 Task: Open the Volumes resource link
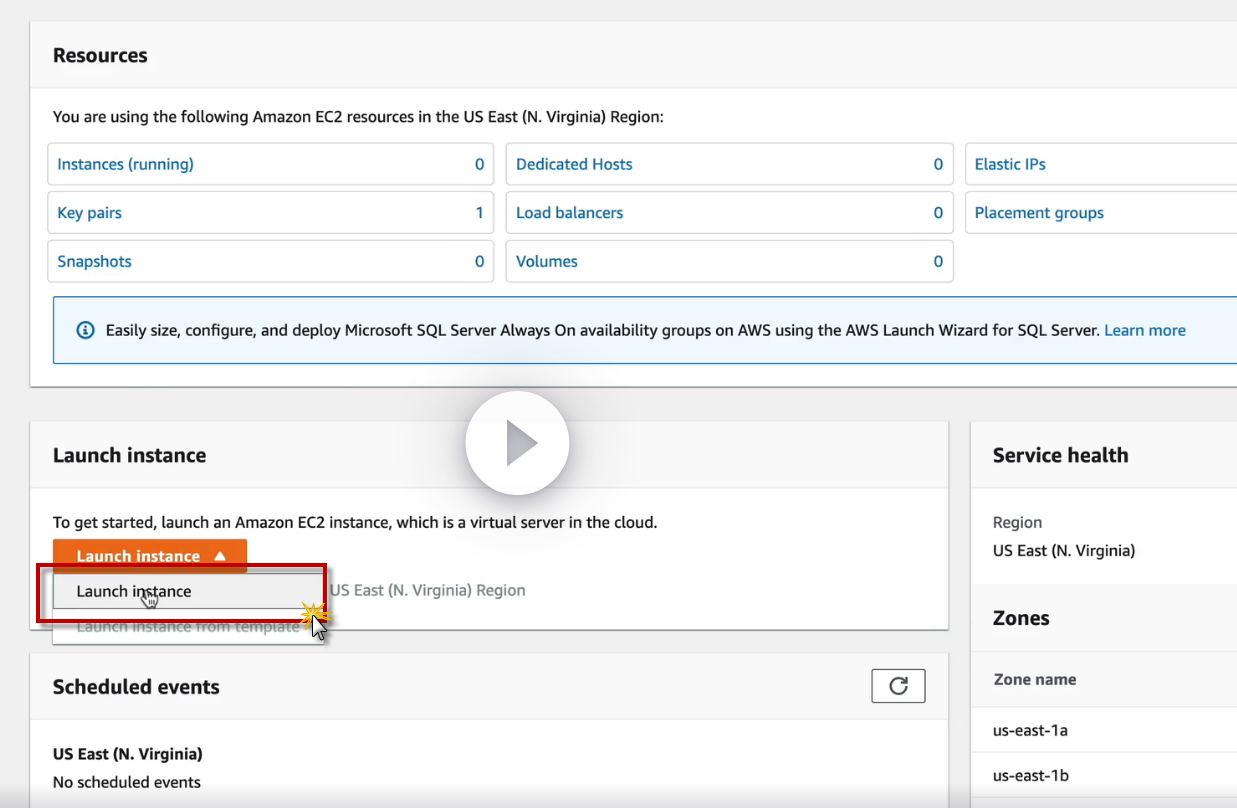click(547, 262)
